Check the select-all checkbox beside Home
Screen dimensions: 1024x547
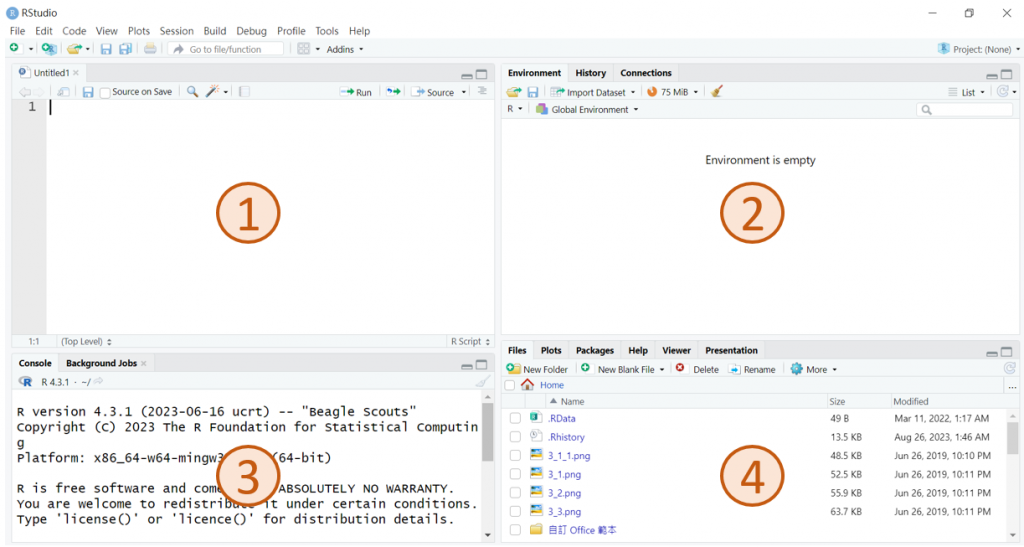coord(510,385)
